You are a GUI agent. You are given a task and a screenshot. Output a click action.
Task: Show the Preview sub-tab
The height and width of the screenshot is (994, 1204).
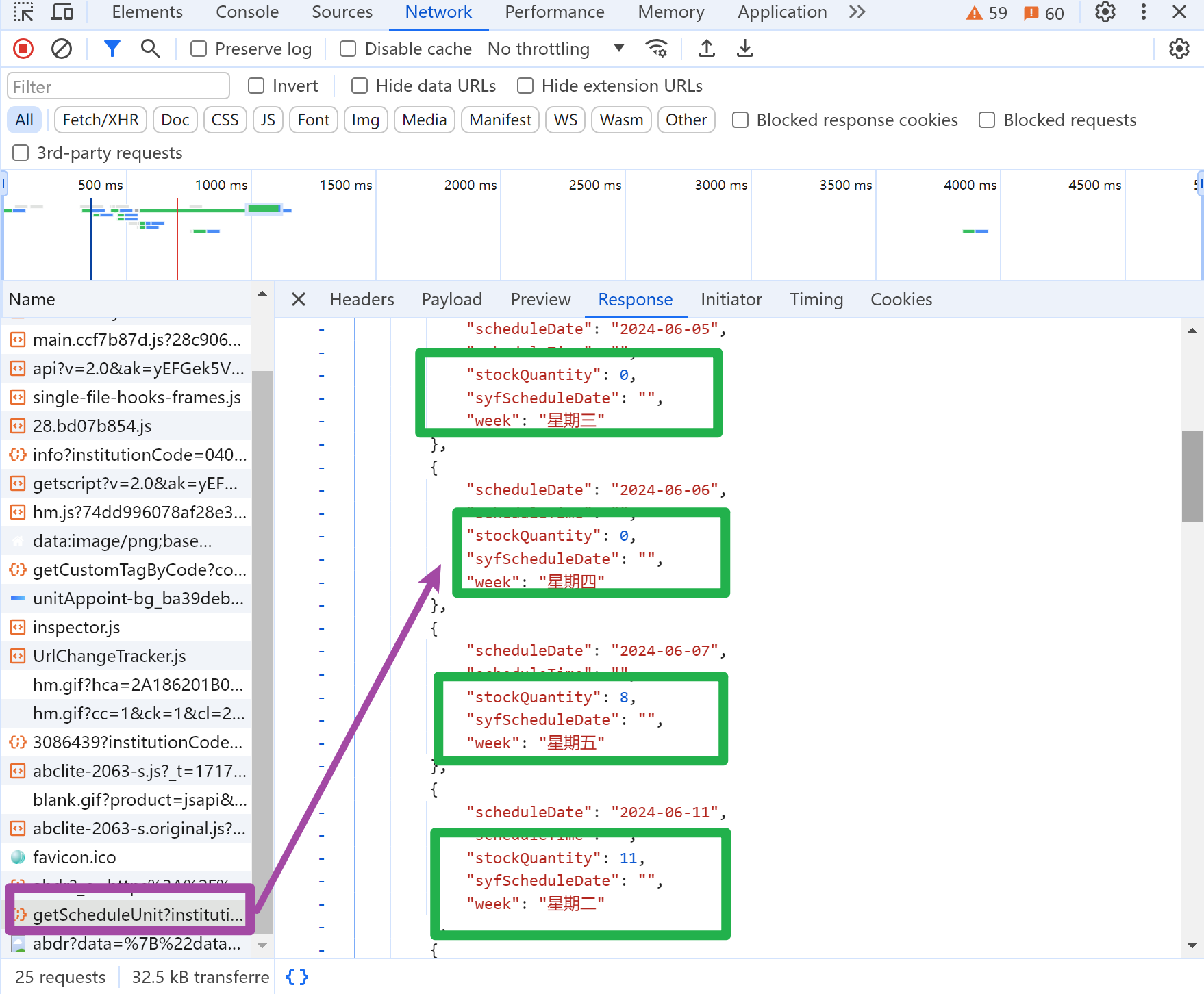pos(540,299)
